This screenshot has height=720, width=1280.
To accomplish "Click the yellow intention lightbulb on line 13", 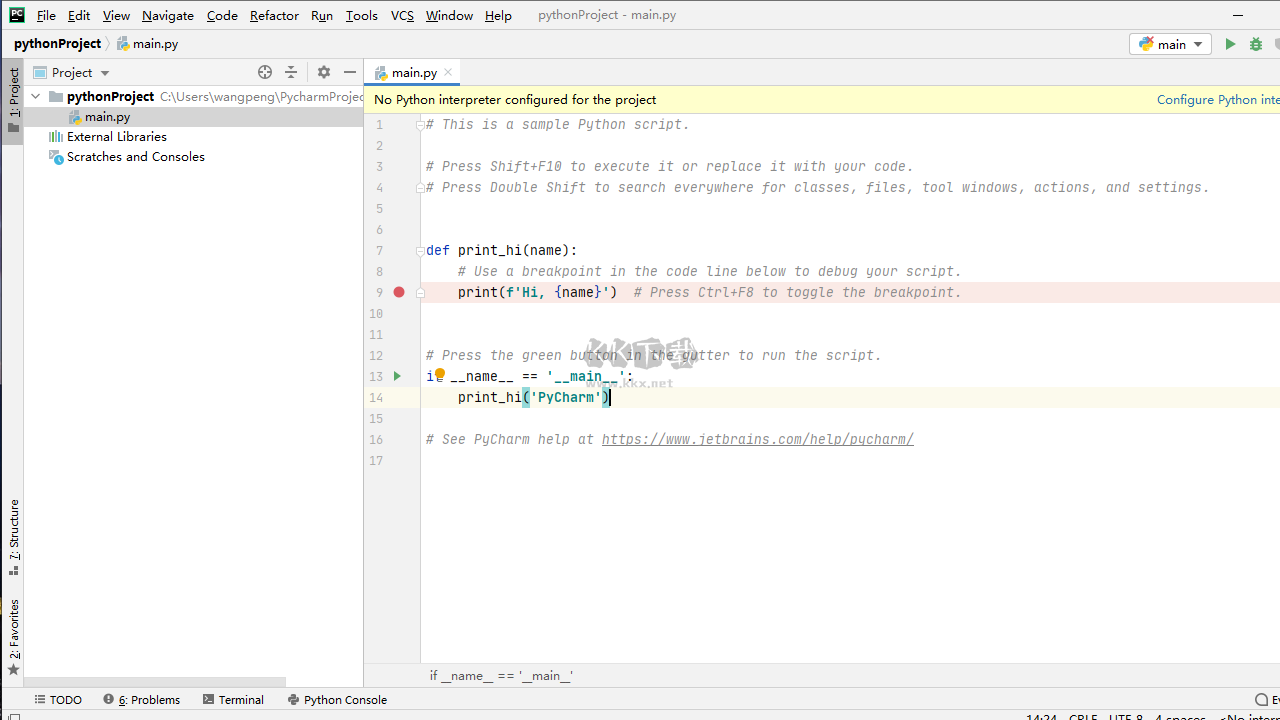I will coord(439,375).
